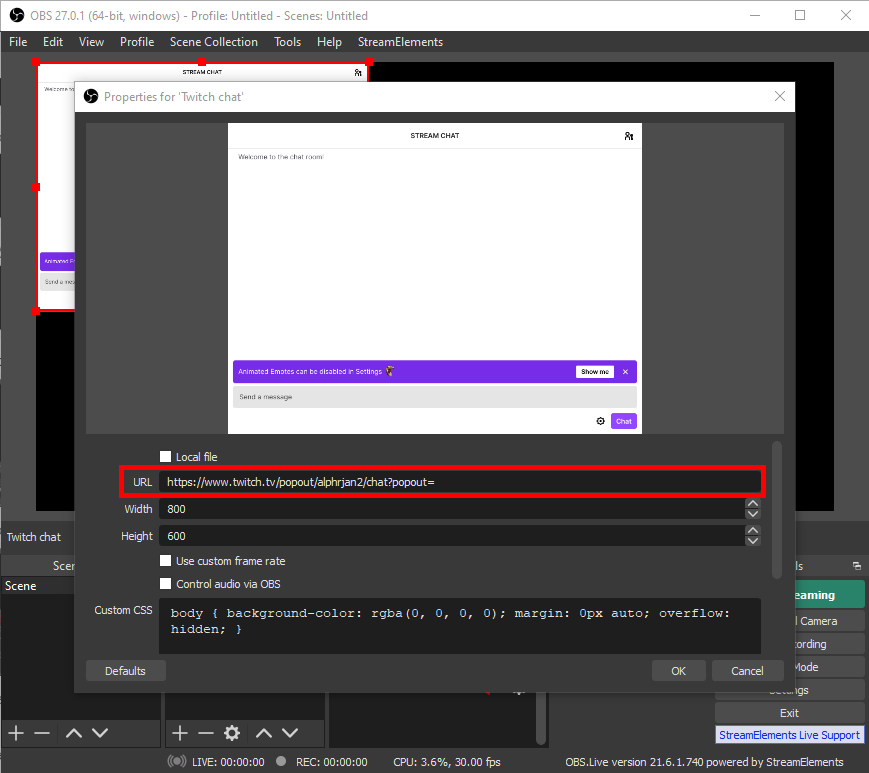The width and height of the screenshot is (869, 773).
Task: Increase Height with the up arrow
Action: click(x=752, y=531)
